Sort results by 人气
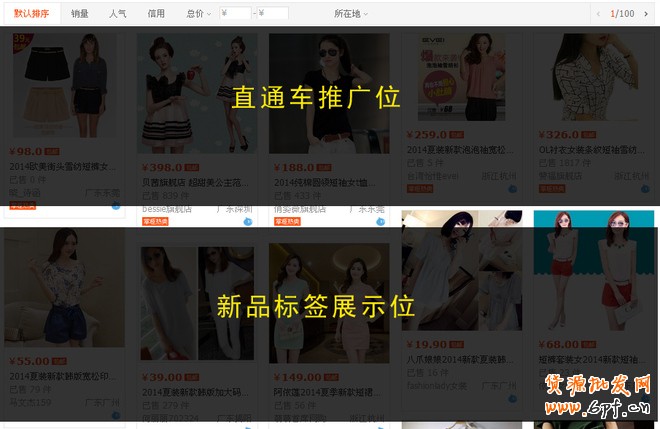 tap(117, 13)
